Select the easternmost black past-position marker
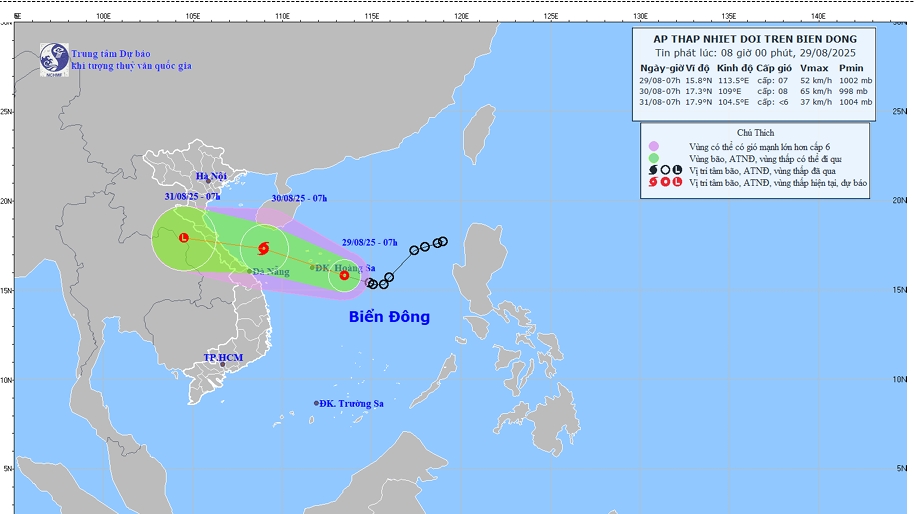The image size is (914, 514). [x=443, y=241]
